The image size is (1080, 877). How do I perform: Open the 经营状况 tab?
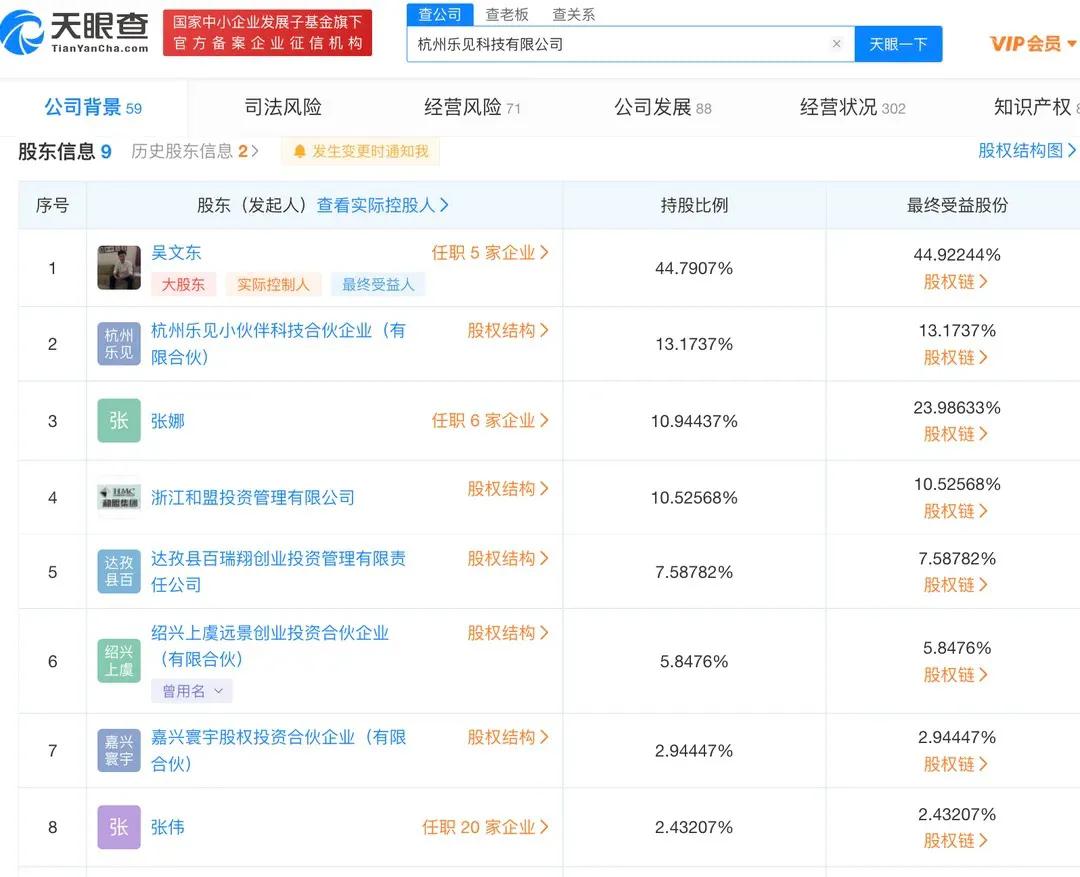click(853, 107)
